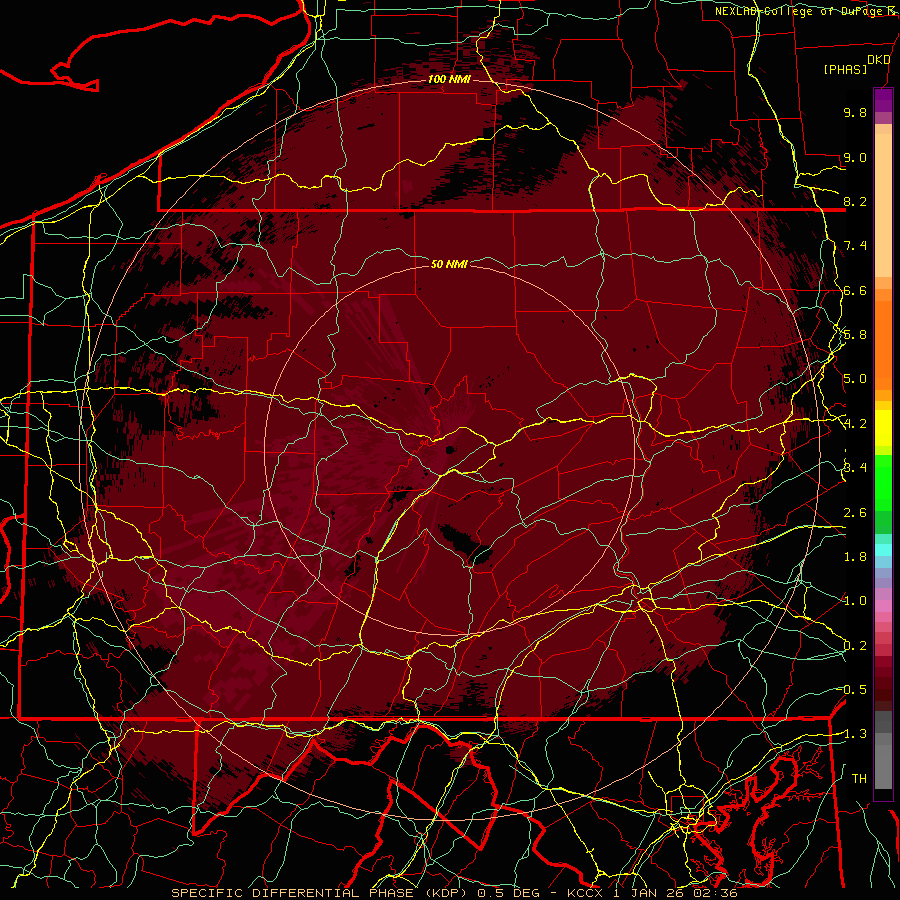
Task: Click the 5.0 value on the color scale
Action: click(855, 379)
